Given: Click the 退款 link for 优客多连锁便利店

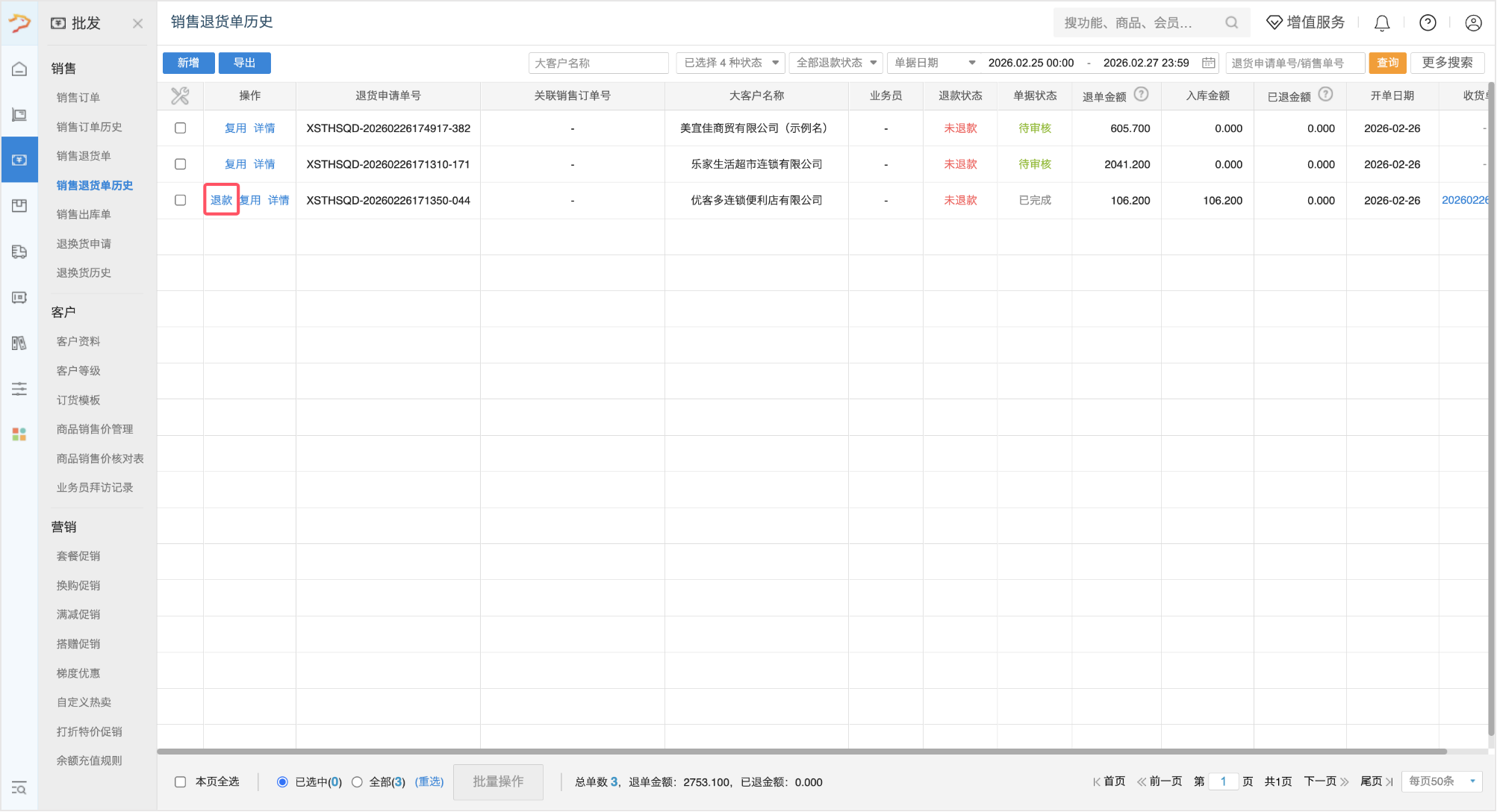Looking at the screenshot, I should pos(221,200).
